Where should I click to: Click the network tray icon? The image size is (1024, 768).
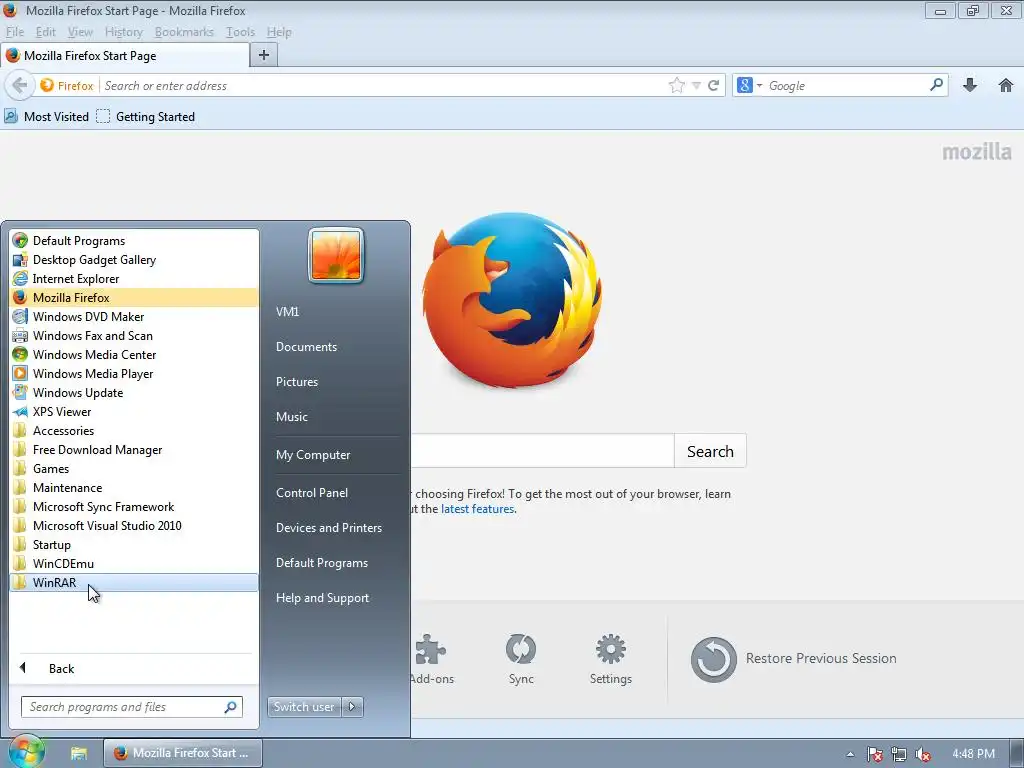899,754
